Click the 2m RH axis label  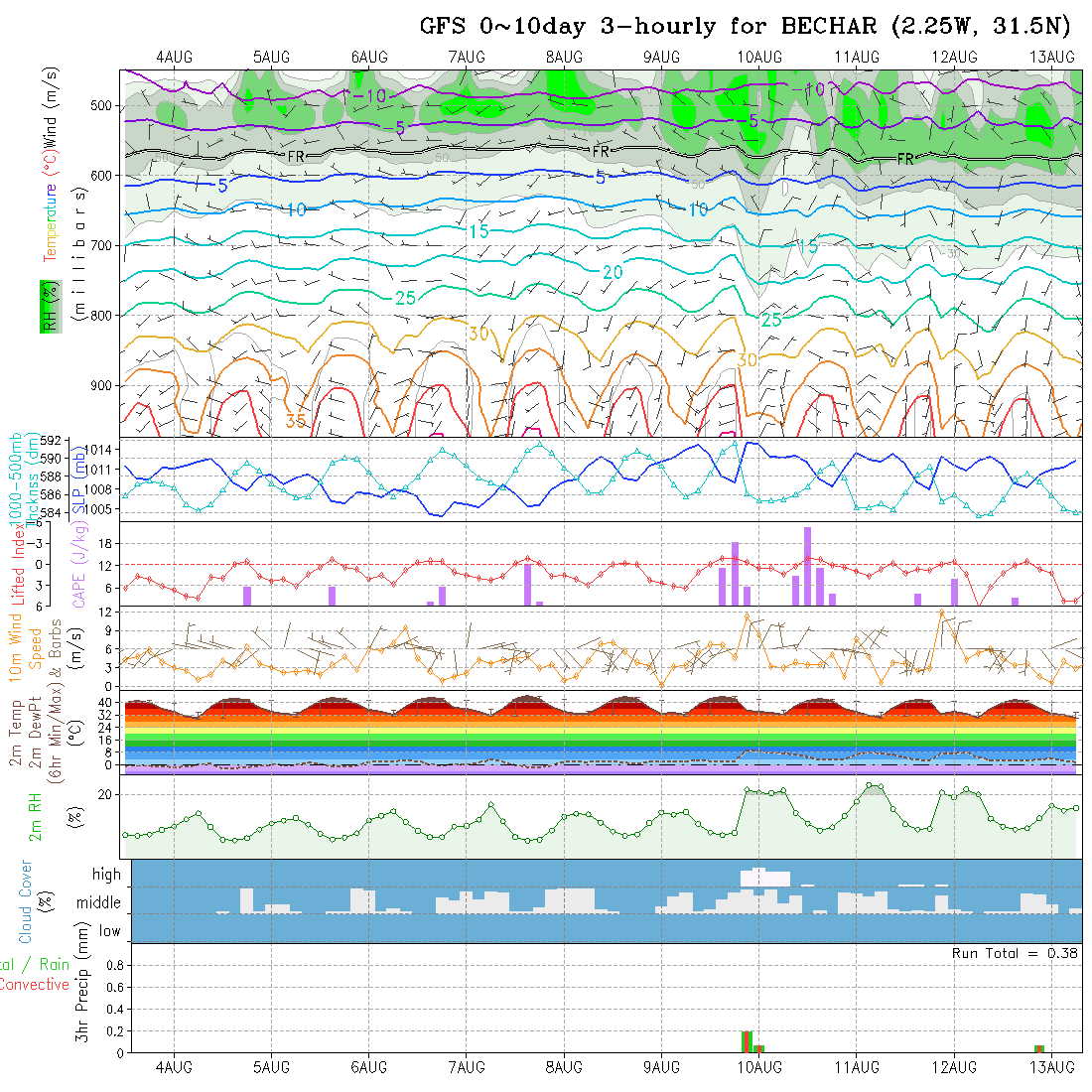pos(34,816)
